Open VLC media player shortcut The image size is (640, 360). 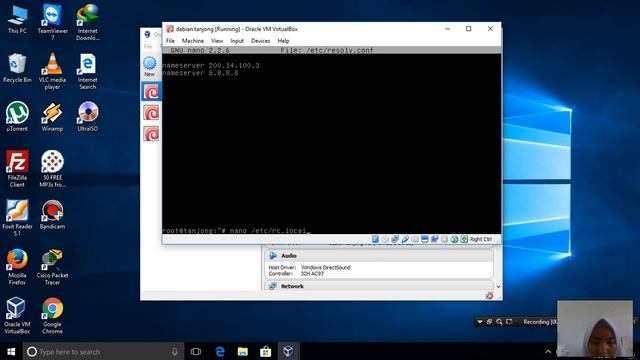[52, 71]
